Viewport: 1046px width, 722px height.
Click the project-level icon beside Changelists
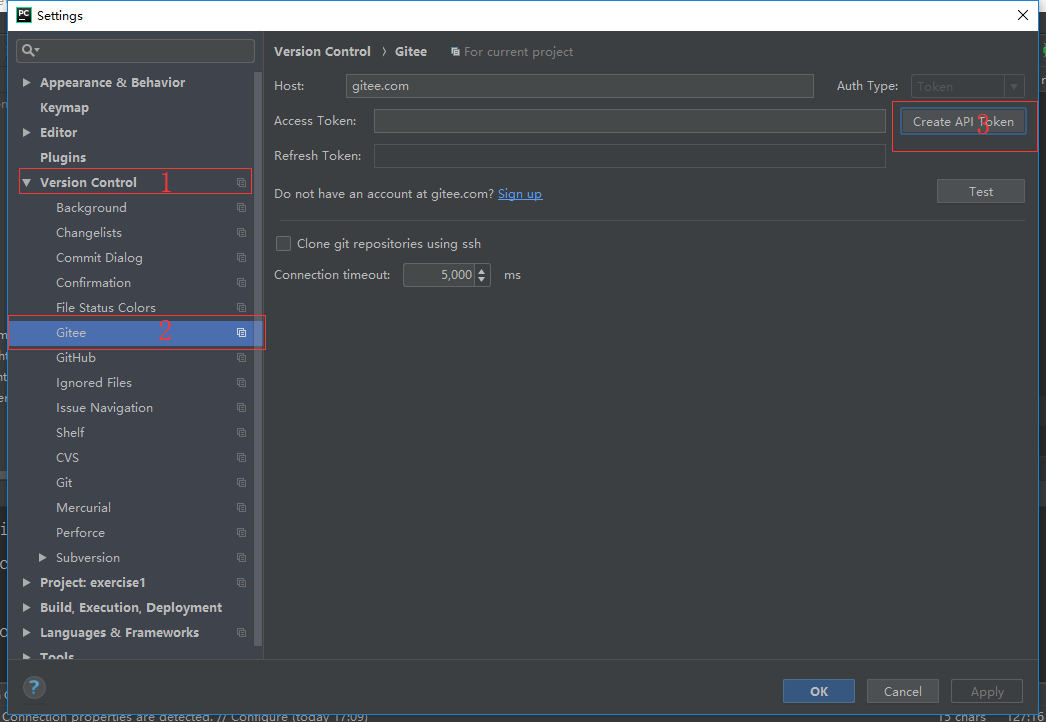(241, 233)
